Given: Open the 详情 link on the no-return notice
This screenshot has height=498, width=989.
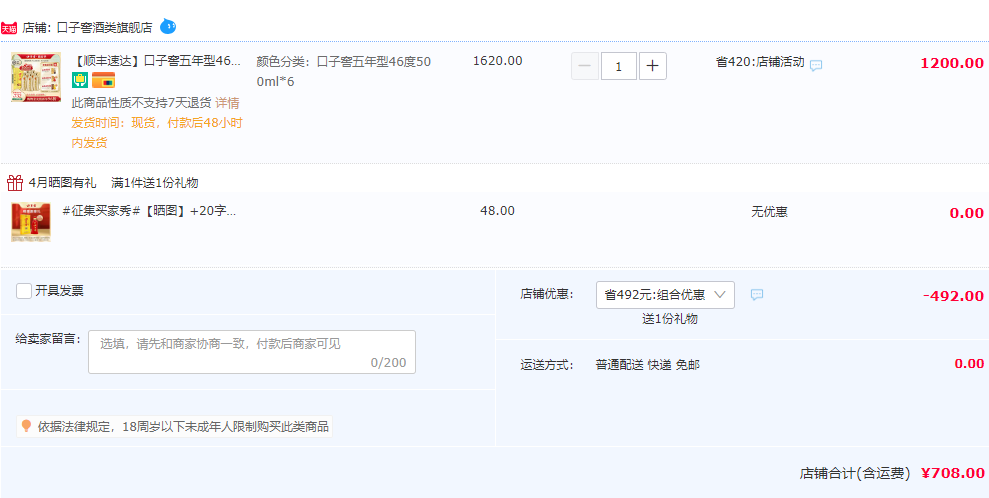Looking at the screenshot, I should pyautogui.click(x=227, y=103).
